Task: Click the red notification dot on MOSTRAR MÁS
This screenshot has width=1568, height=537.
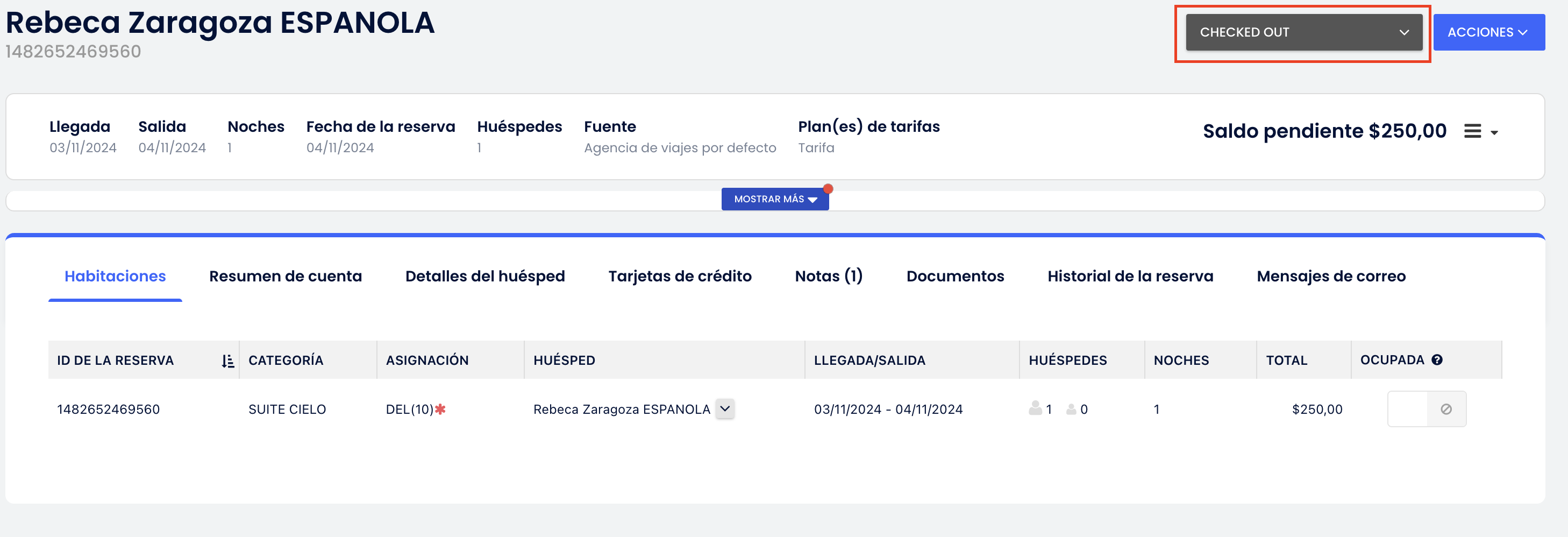Action: (x=828, y=189)
